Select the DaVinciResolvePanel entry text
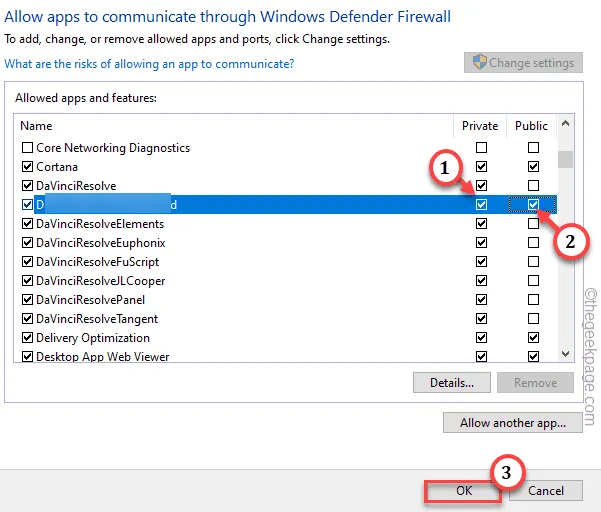The width and height of the screenshot is (601, 512). click(90, 300)
